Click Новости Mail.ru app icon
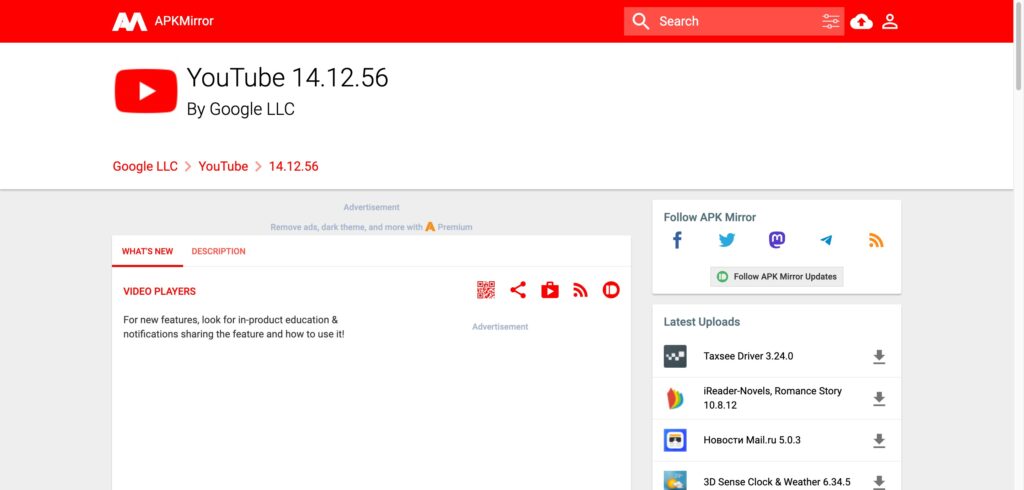The height and width of the screenshot is (490, 1024). (675, 440)
